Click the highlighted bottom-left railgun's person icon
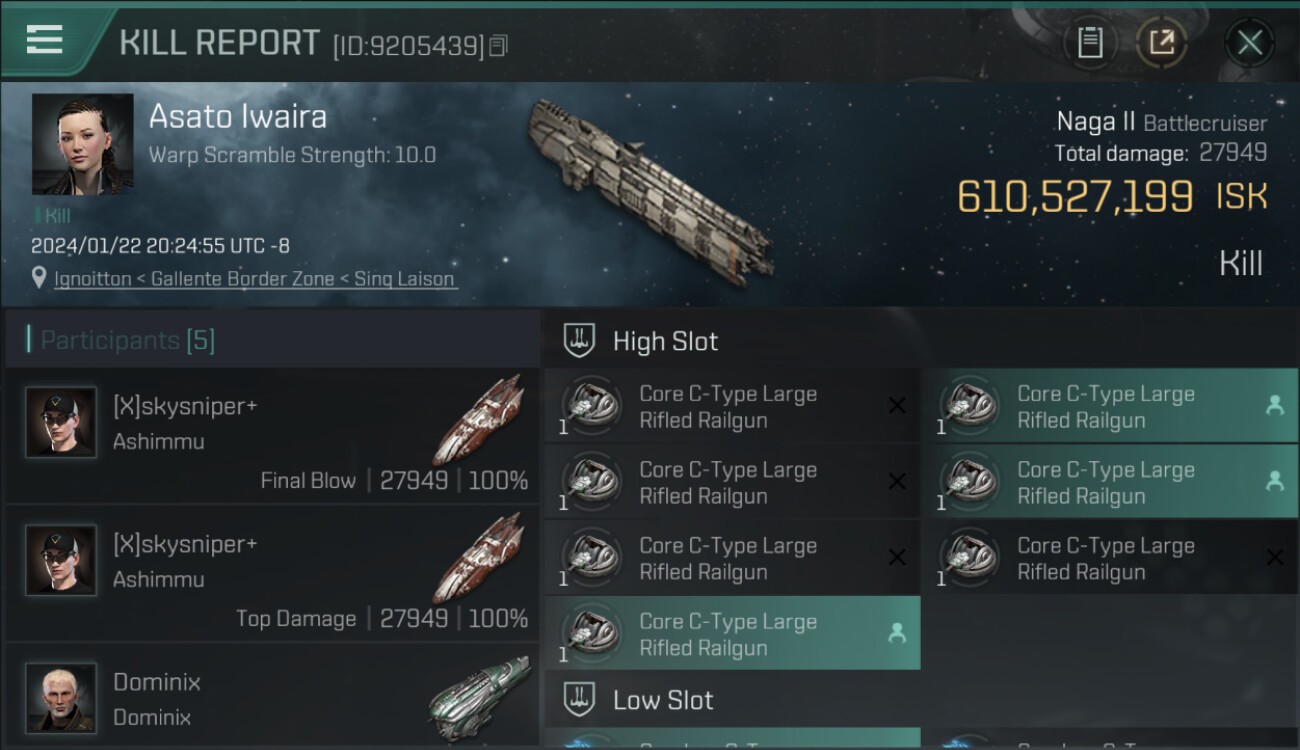The image size is (1300, 750). click(x=896, y=632)
